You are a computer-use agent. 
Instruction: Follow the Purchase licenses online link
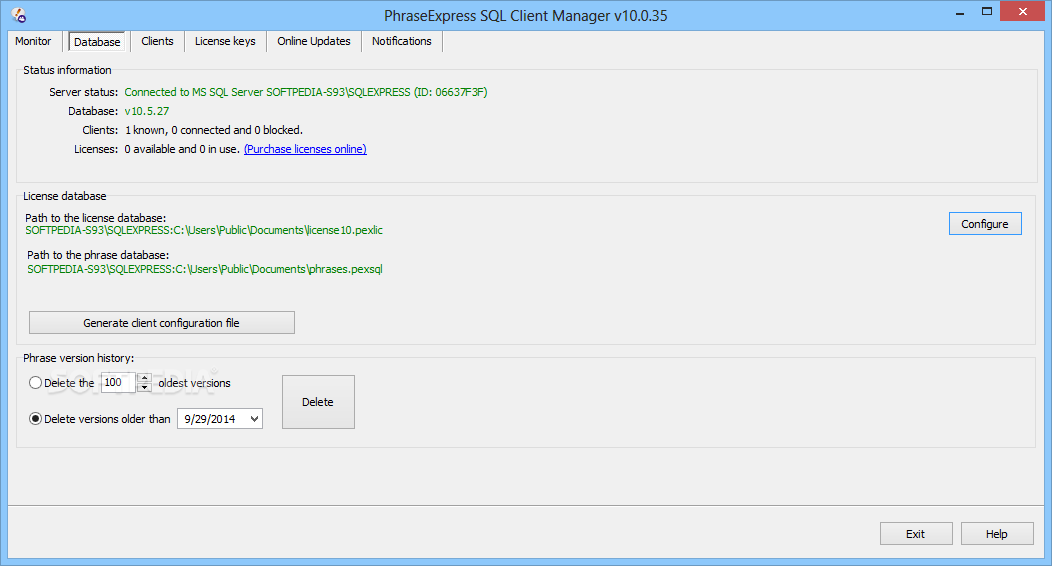(x=305, y=149)
